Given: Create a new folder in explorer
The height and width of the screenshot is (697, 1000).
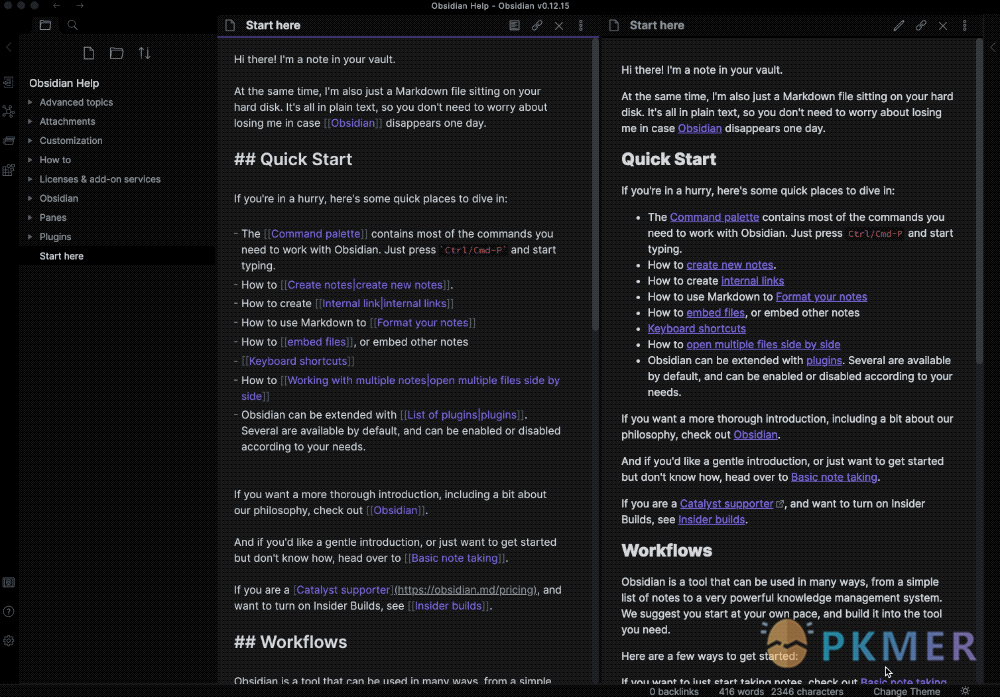Looking at the screenshot, I should coord(116,53).
